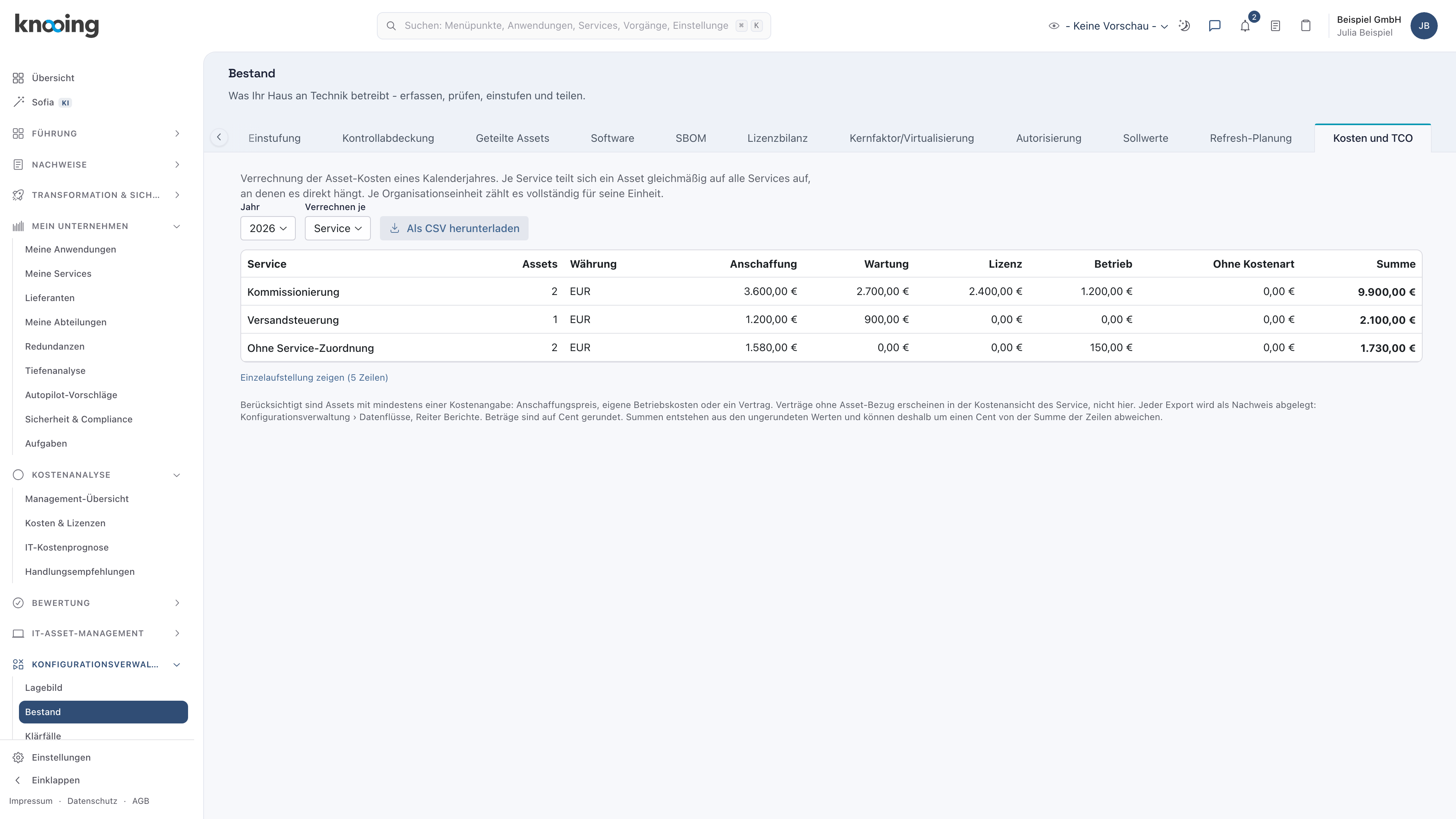Click the eye icon beside Keine Vorschau
The image size is (1456, 819).
pyautogui.click(x=1054, y=25)
